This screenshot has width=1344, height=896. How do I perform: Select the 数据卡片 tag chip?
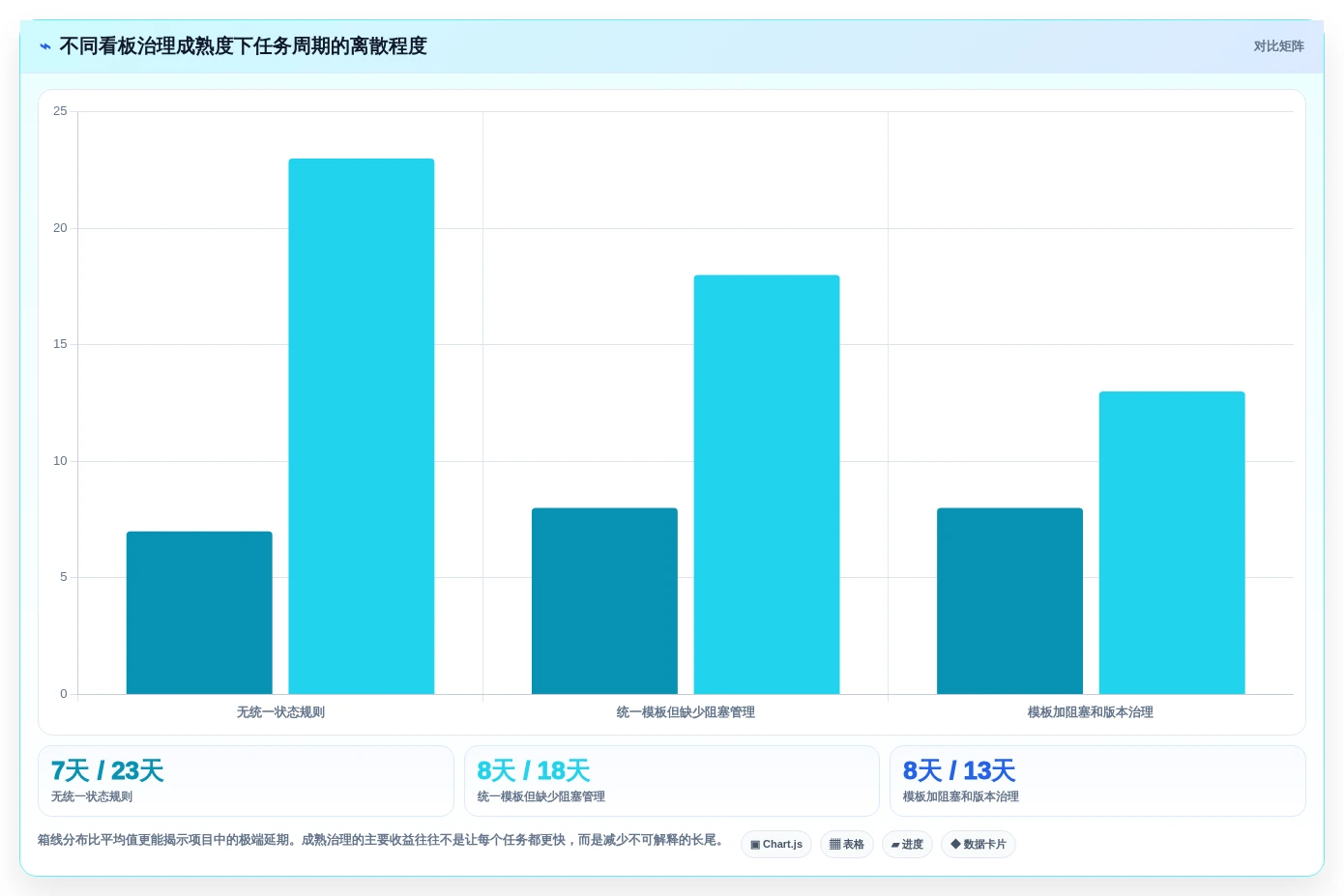979,844
